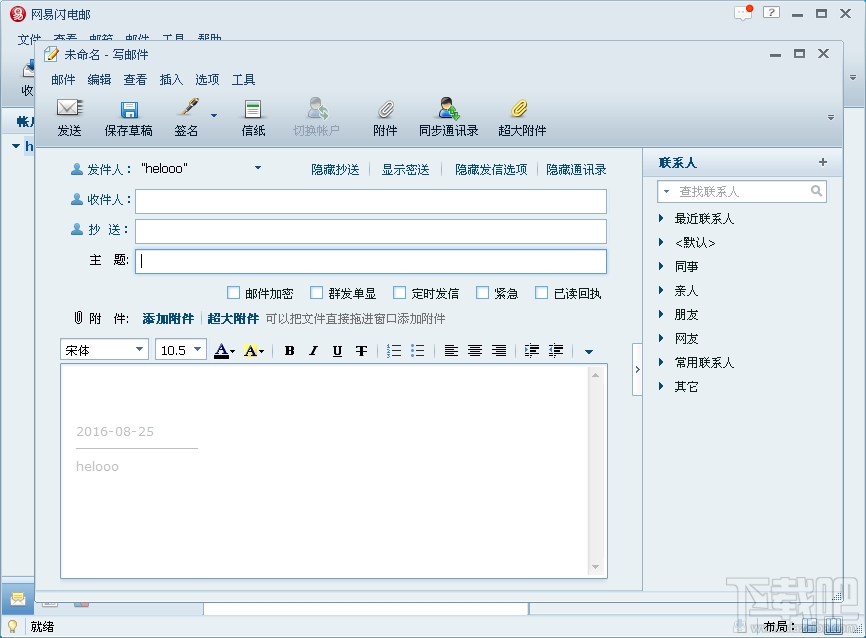Click 隐藏发信选项 link
The image size is (866, 638).
coord(491,170)
